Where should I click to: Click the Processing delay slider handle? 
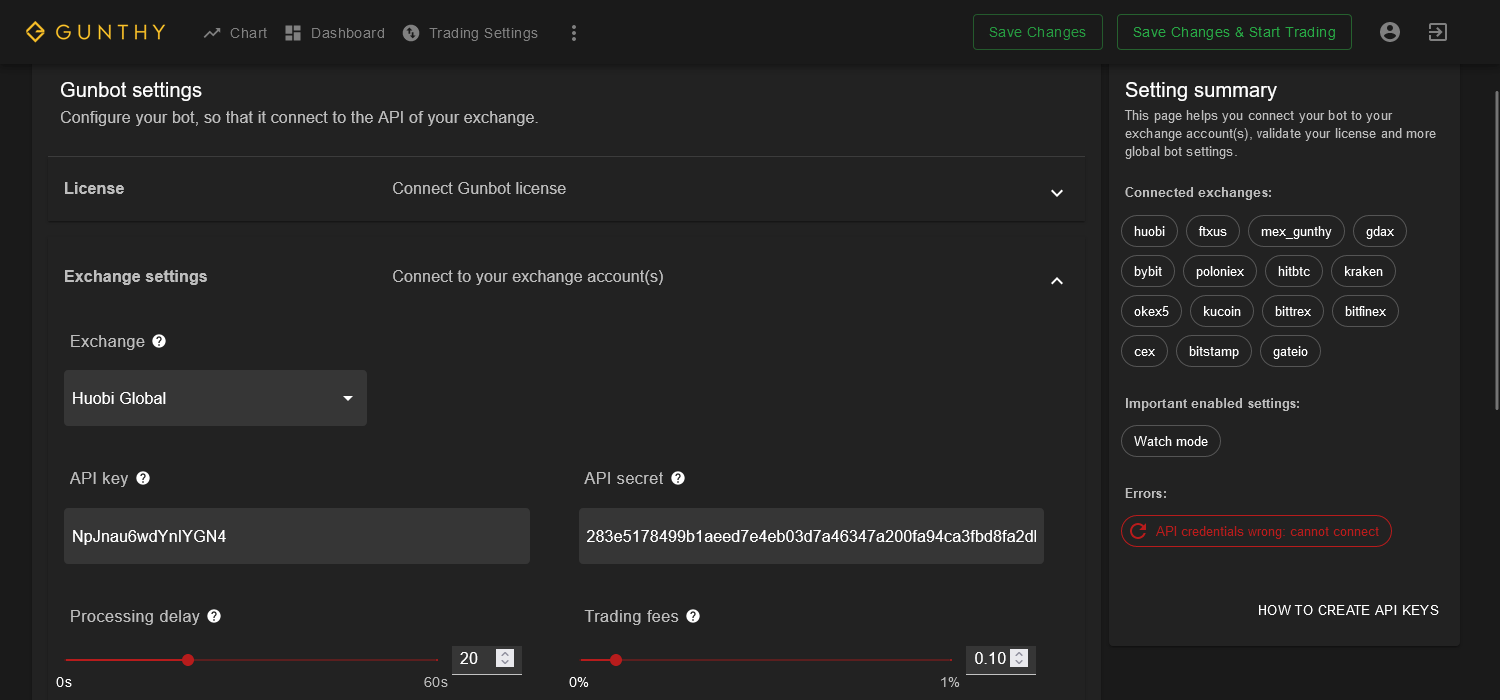point(188,660)
